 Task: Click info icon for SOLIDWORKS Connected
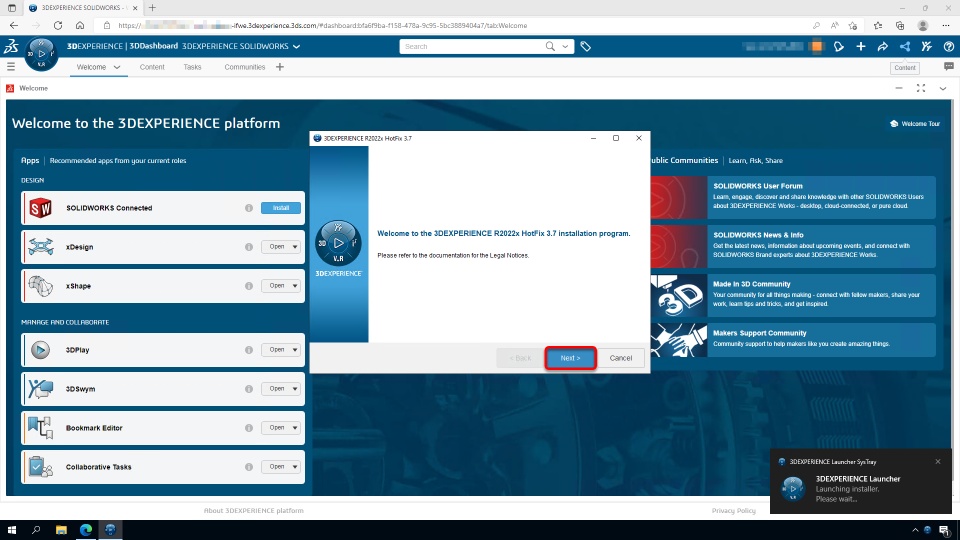(249, 208)
